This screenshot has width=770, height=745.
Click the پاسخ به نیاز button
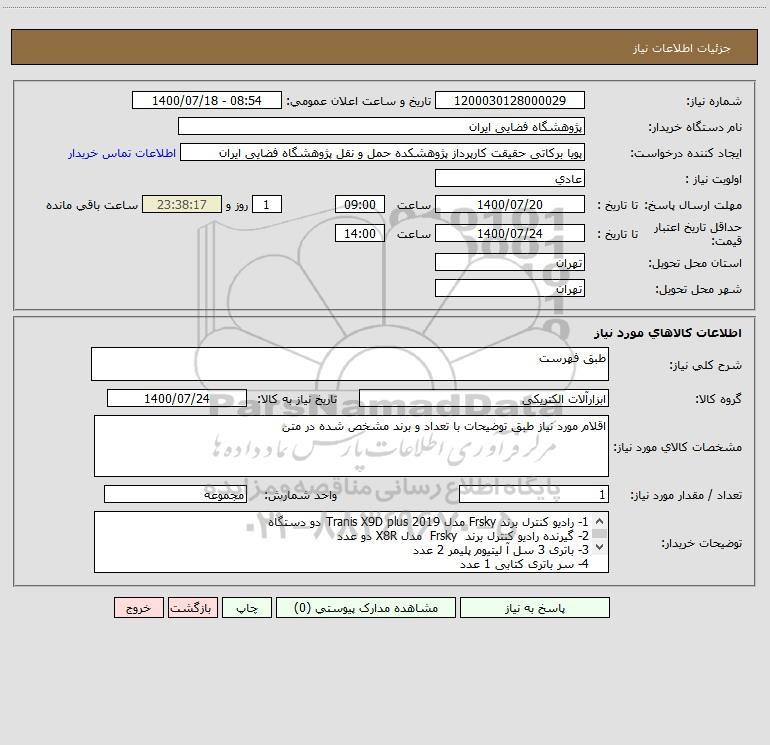click(x=535, y=608)
